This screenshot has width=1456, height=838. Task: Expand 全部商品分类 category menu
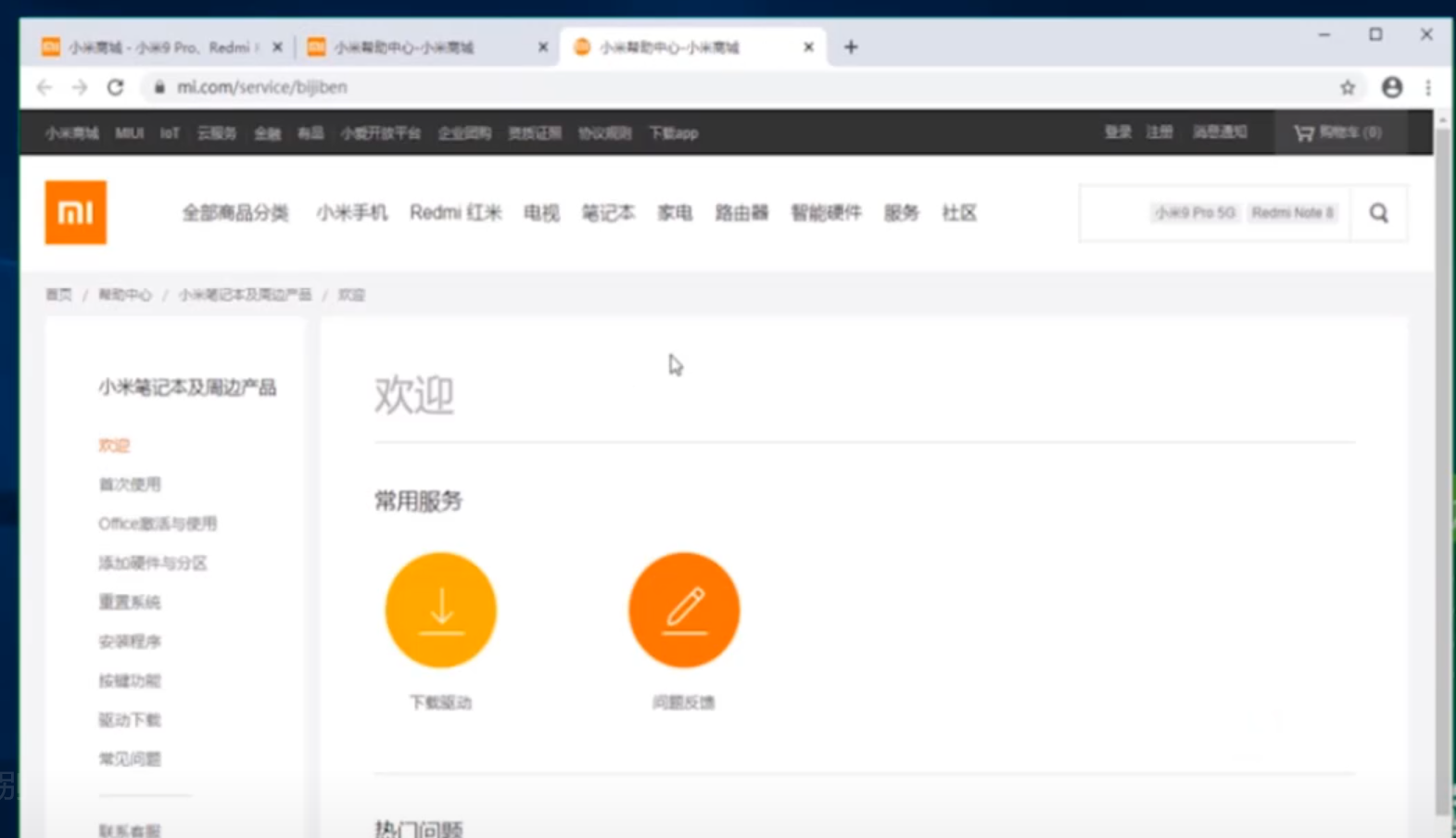(x=235, y=213)
